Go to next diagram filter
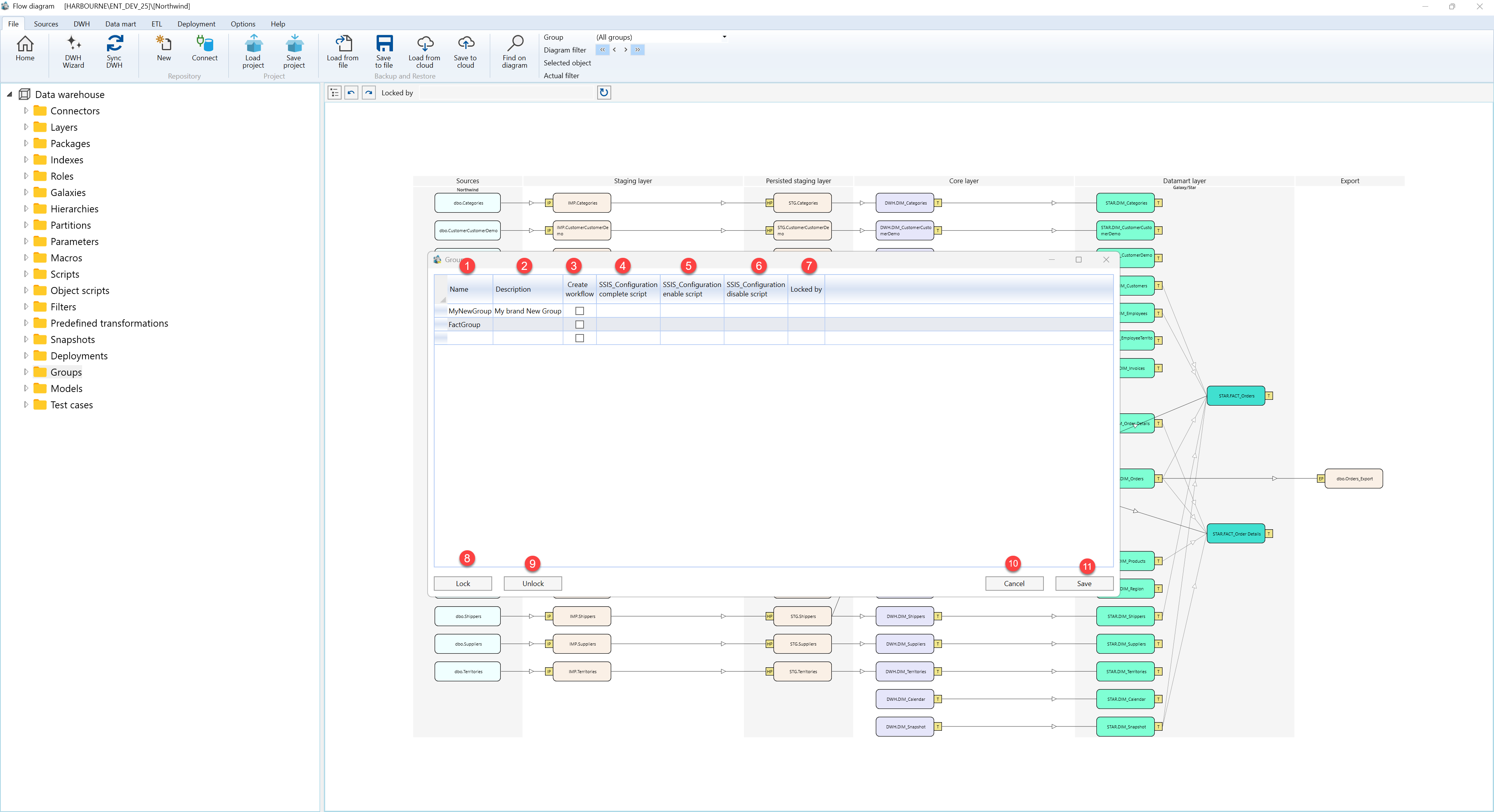Viewport: 1494px width, 812px height. pos(625,50)
